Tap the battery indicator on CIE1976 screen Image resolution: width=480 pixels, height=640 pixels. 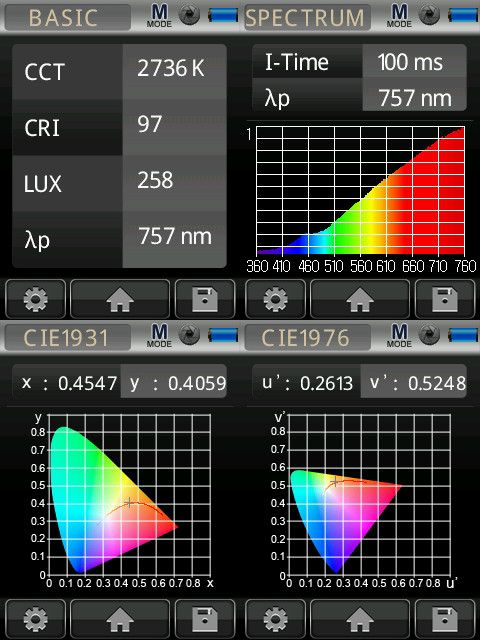(463, 335)
